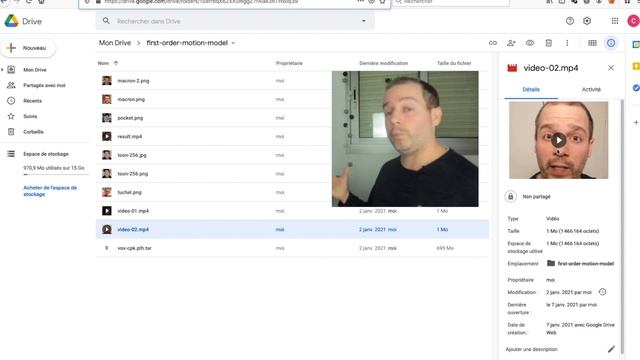Reverse sort direction arrow next to Nom
Viewport: 640px width, 360px height.
(x=116, y=63)
